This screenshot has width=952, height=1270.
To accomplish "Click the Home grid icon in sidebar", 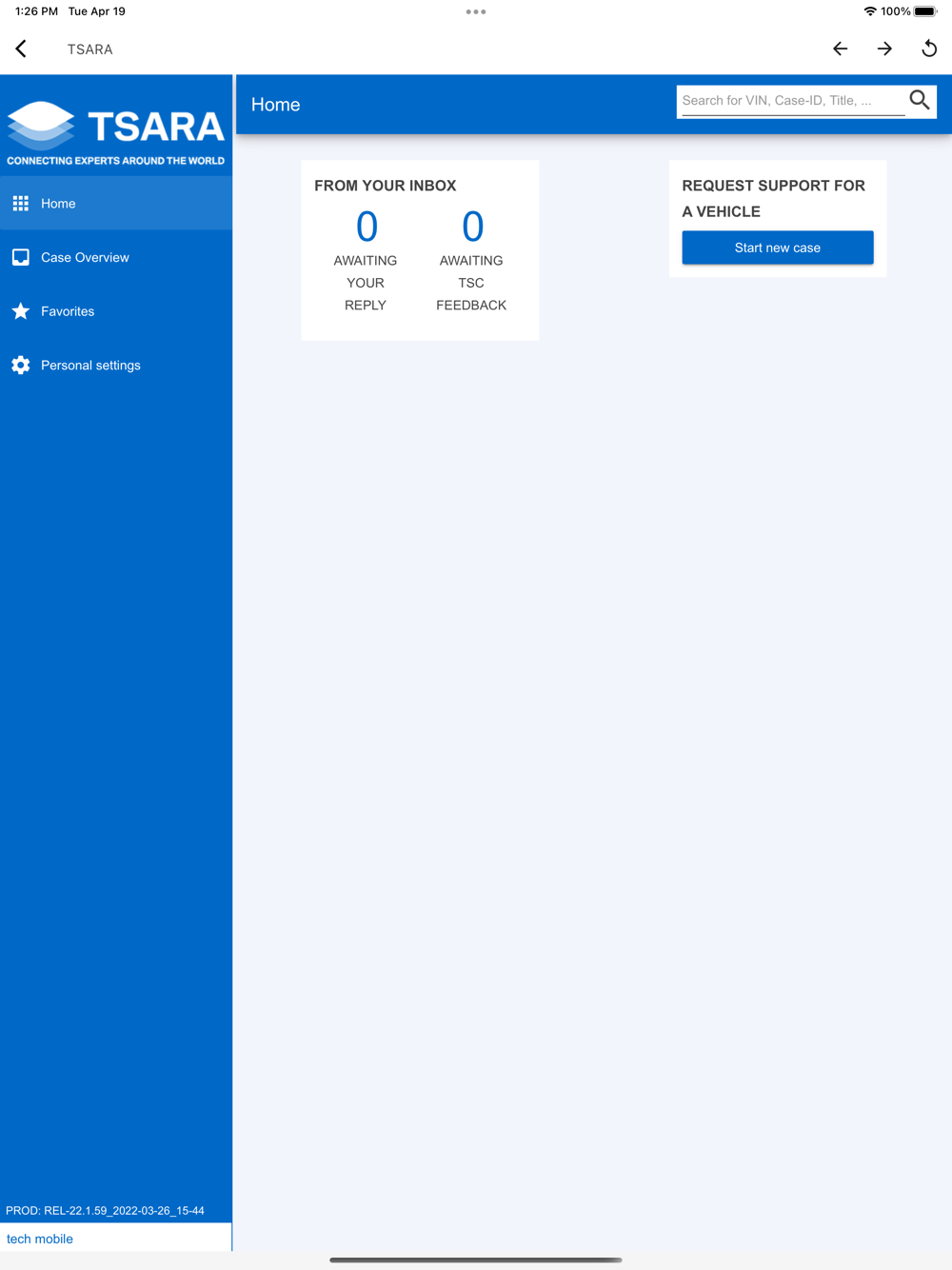I will click(21, 204).
